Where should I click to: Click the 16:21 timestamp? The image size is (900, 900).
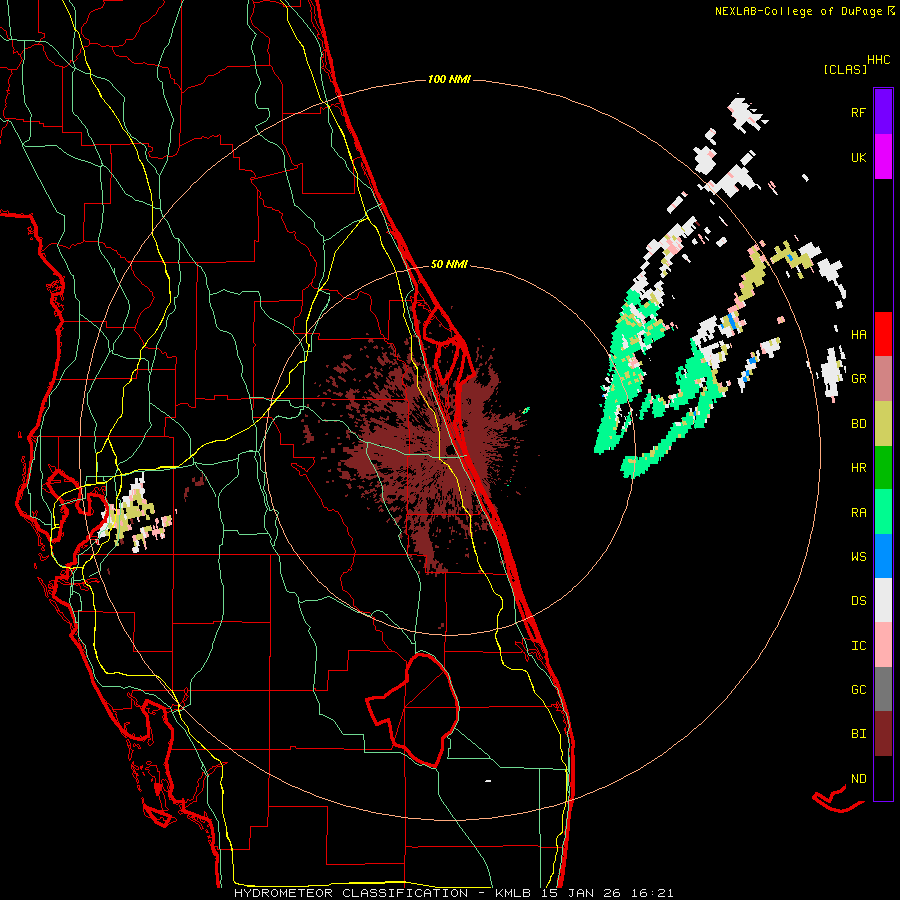tap(653, 893)
